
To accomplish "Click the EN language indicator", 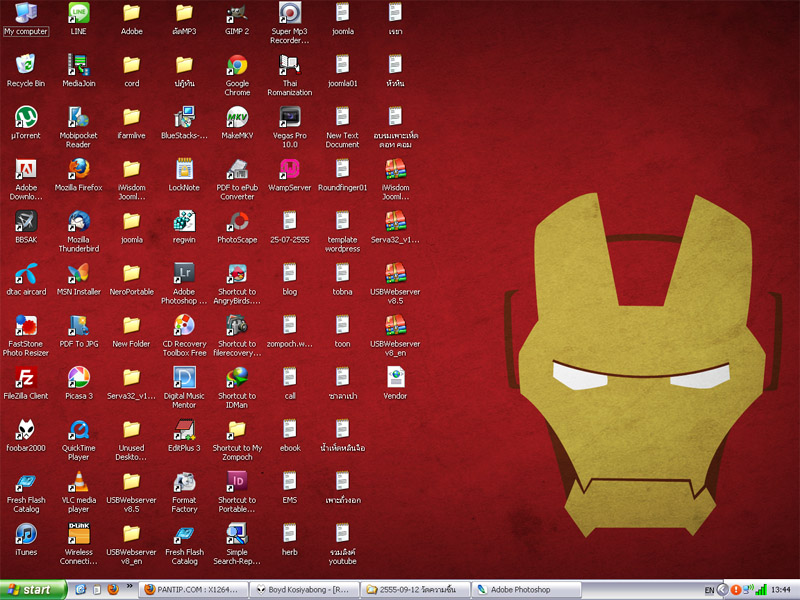I will (709, 590).
